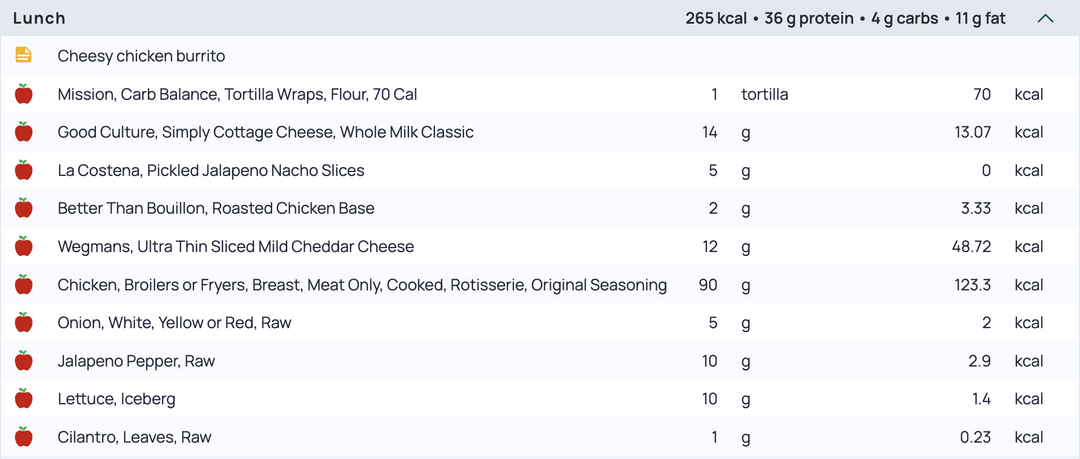Click apple icon for Good Culture Cottage Cheese
The image size is (1080, 459).
coord(23,132)
